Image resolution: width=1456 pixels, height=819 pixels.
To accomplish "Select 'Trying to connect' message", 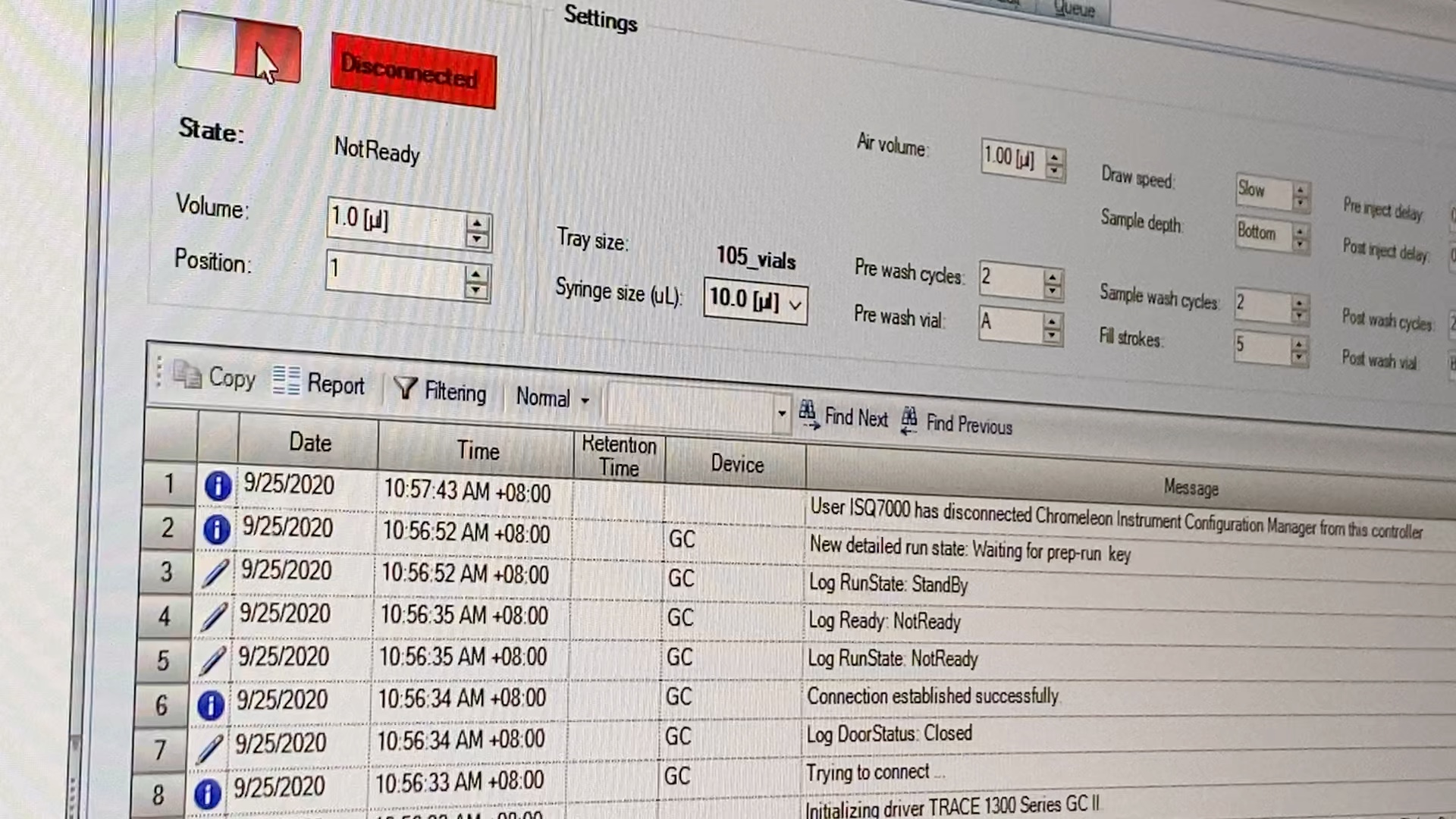I will 874,772.
